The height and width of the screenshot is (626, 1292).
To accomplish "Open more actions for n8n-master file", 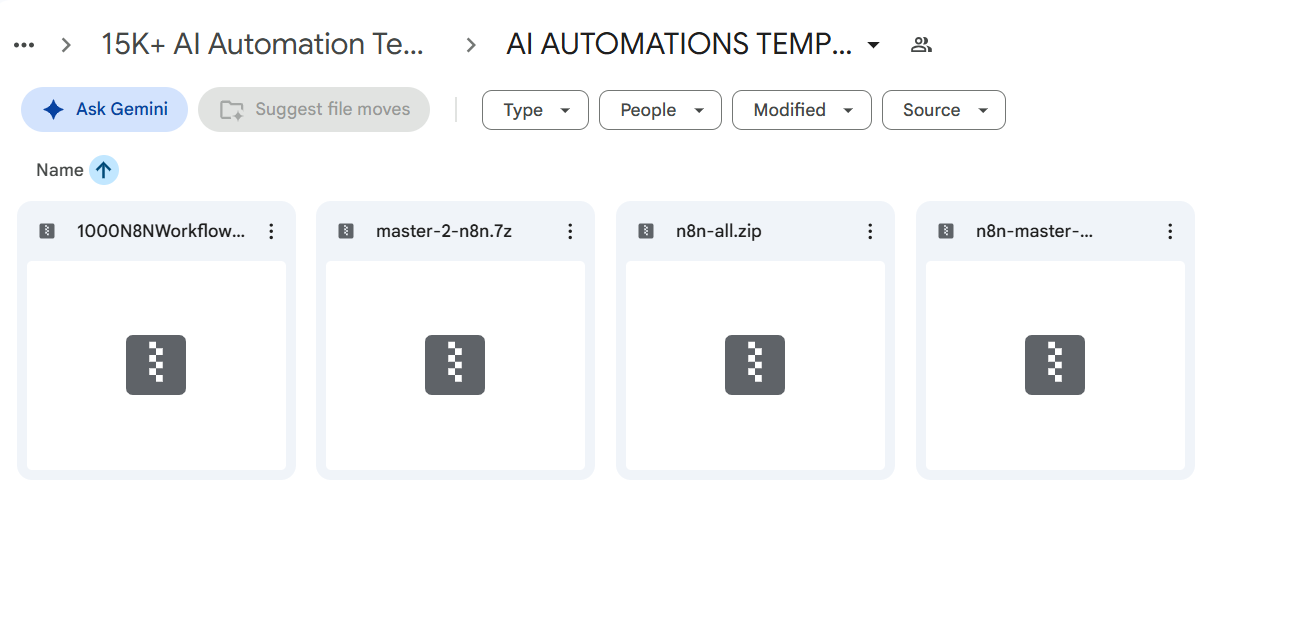I will coord(1170,231).
